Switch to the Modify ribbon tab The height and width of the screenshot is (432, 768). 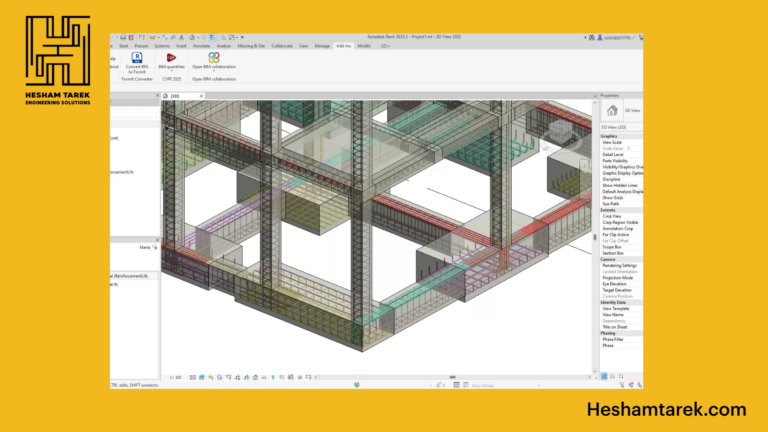click(364, 46)
